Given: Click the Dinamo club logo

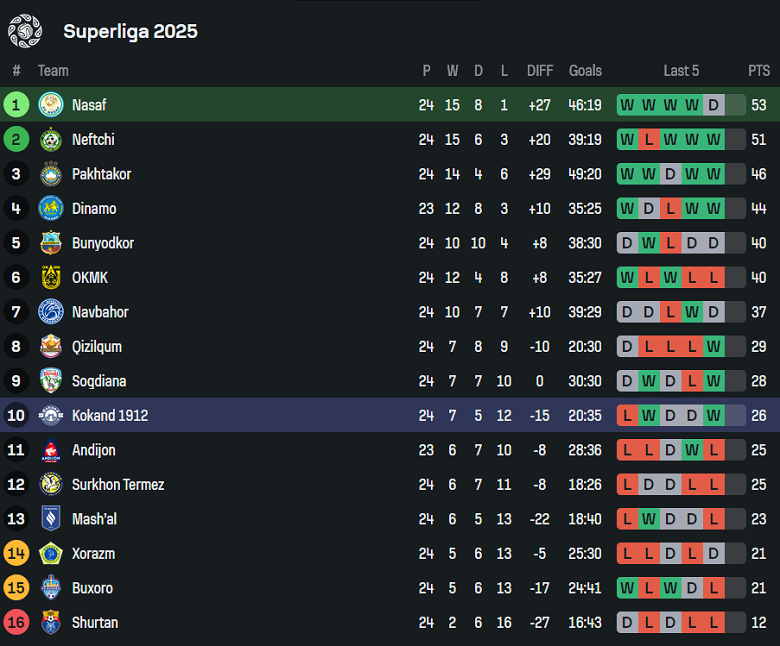Looking at the screenshot, I should point(50,209).
